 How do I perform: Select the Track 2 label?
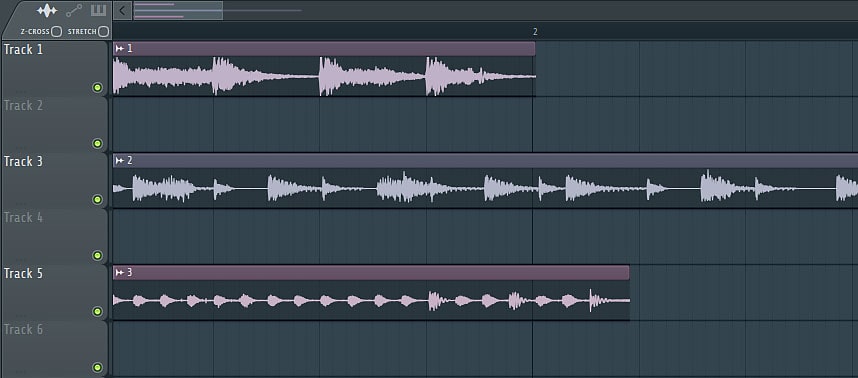(23, 106)
